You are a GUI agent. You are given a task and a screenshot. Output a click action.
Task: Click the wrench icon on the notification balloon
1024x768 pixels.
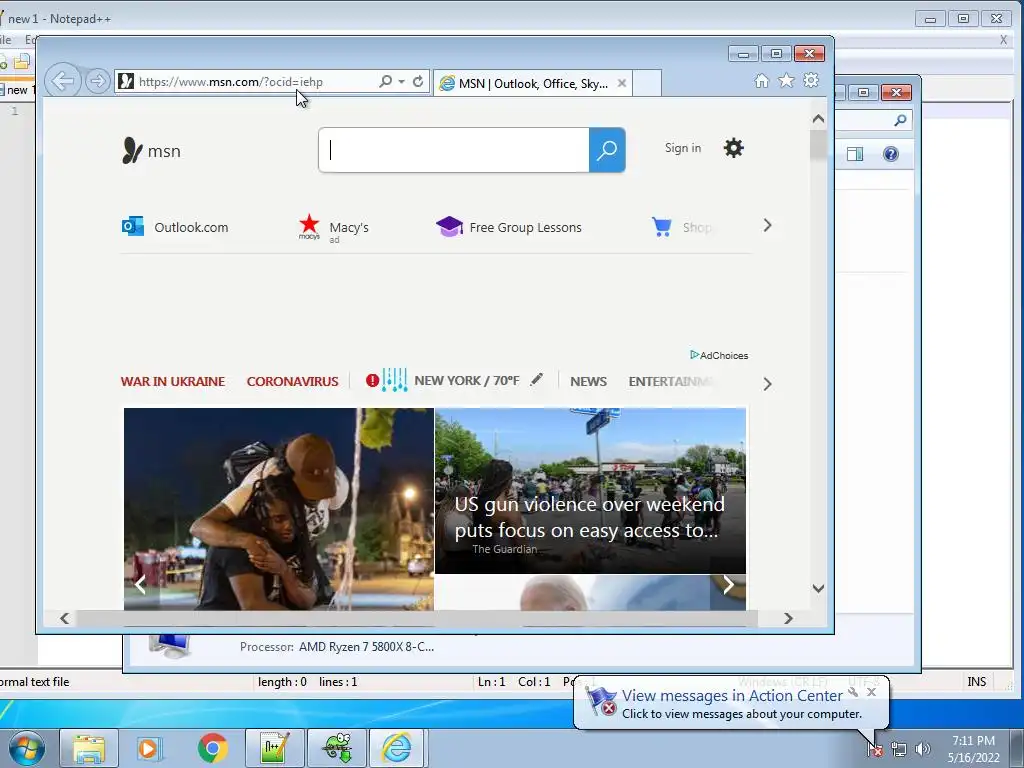tap(853, 692)
